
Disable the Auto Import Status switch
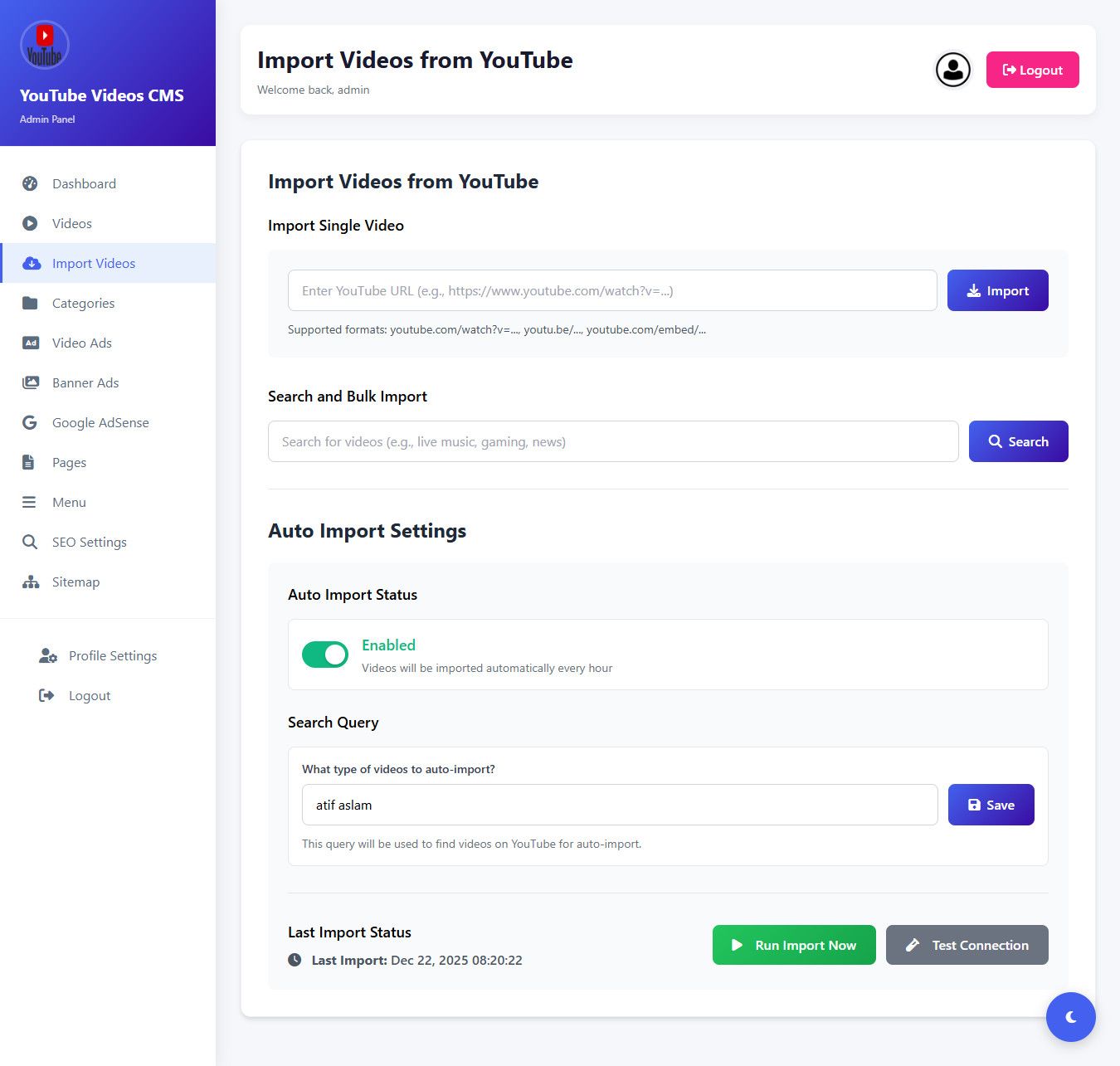(x=325, y=655)
